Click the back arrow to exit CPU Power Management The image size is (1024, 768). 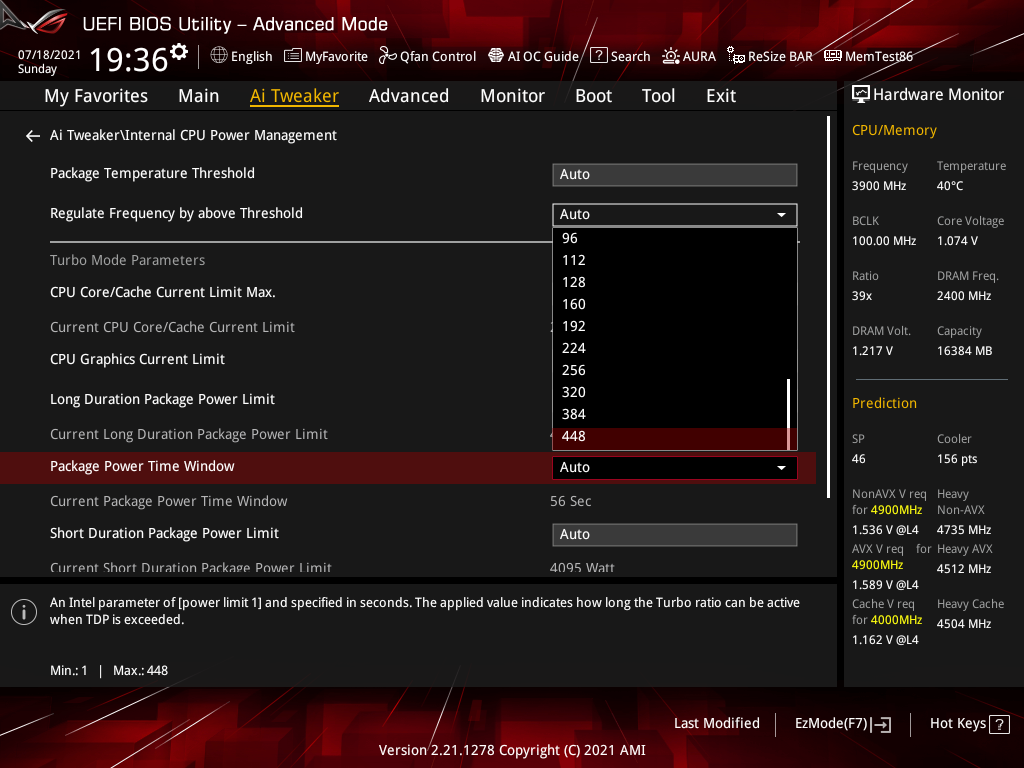(x=32, y=134)
